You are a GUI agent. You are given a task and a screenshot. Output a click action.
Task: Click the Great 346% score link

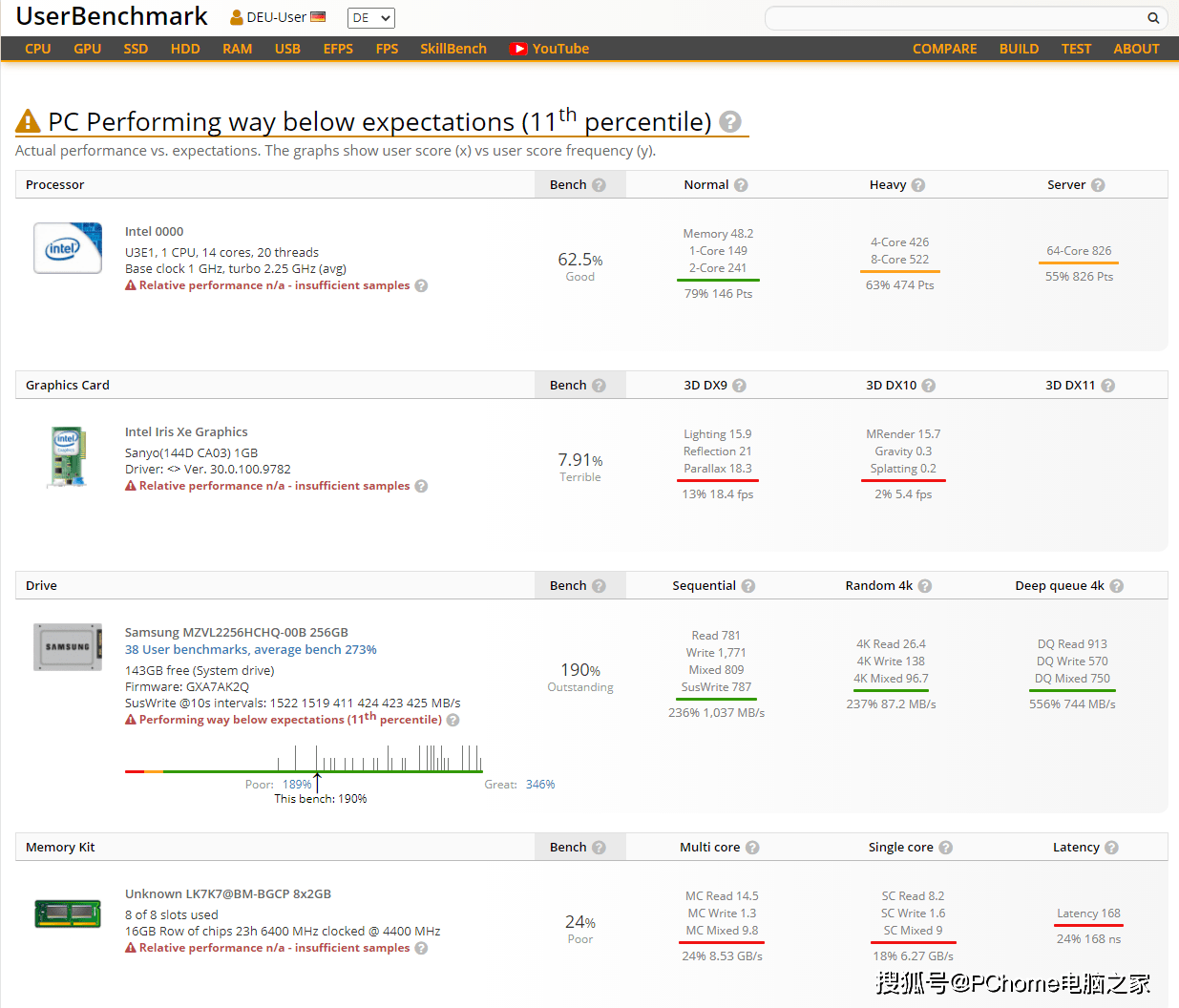(540, 785)
